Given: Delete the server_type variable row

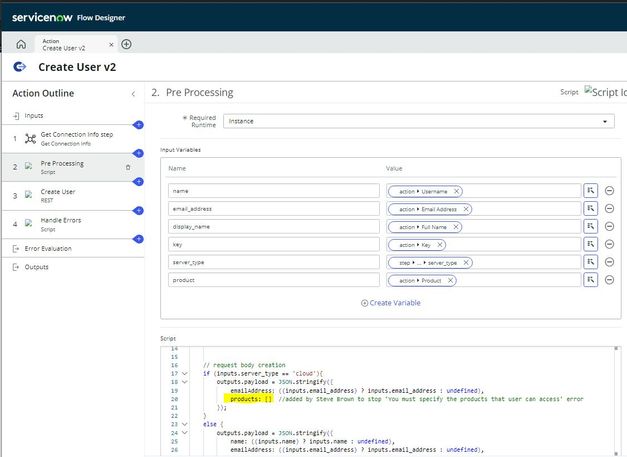Looking at the screenshot, I should click(609, 262).
